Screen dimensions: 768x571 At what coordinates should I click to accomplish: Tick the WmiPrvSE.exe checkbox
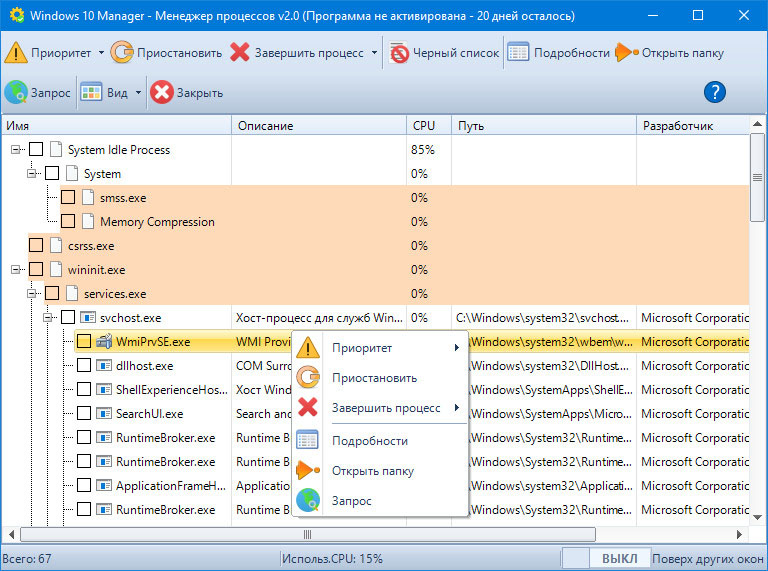[x=84, y=341]
